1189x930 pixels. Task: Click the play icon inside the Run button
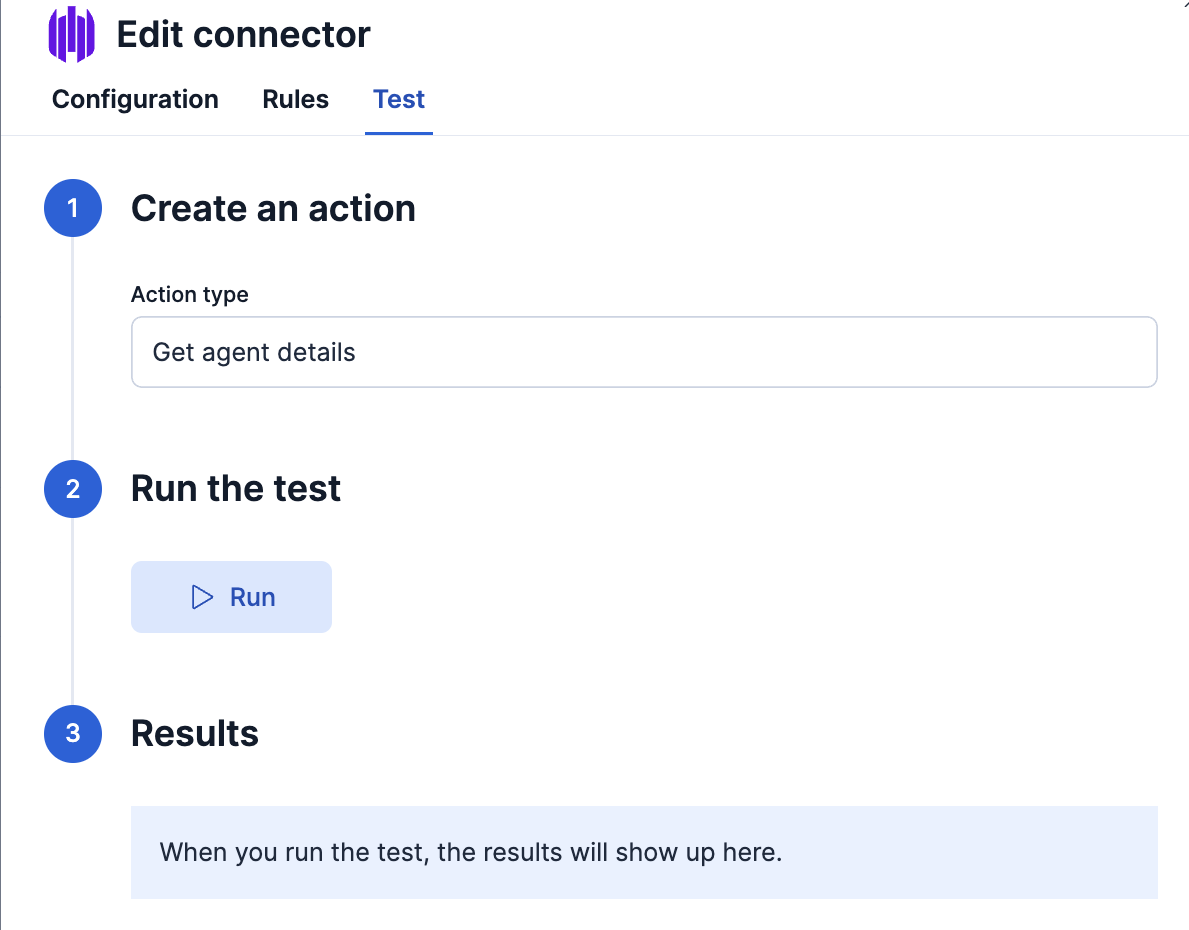[x=200, y=596]
